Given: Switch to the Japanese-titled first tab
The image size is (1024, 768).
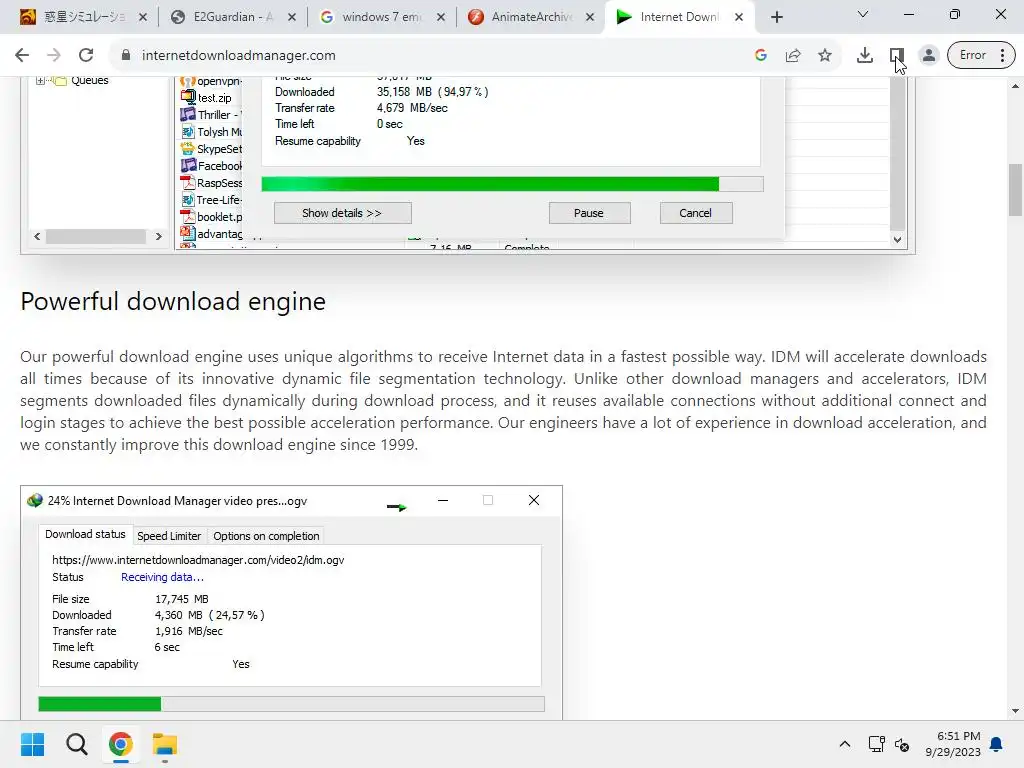Looking at the screenshot, I should (84, 17).
